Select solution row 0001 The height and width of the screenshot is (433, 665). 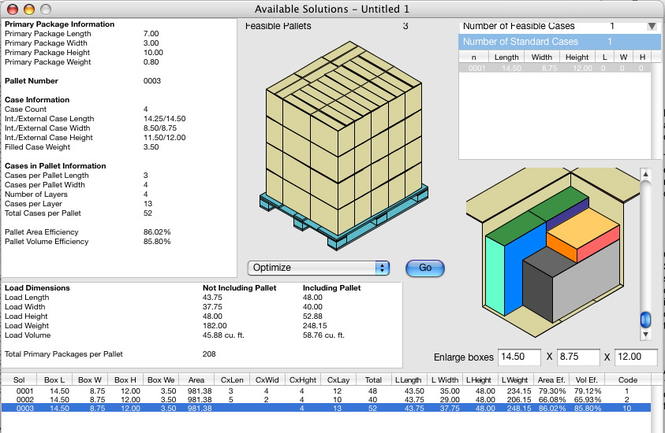(326, 391)
